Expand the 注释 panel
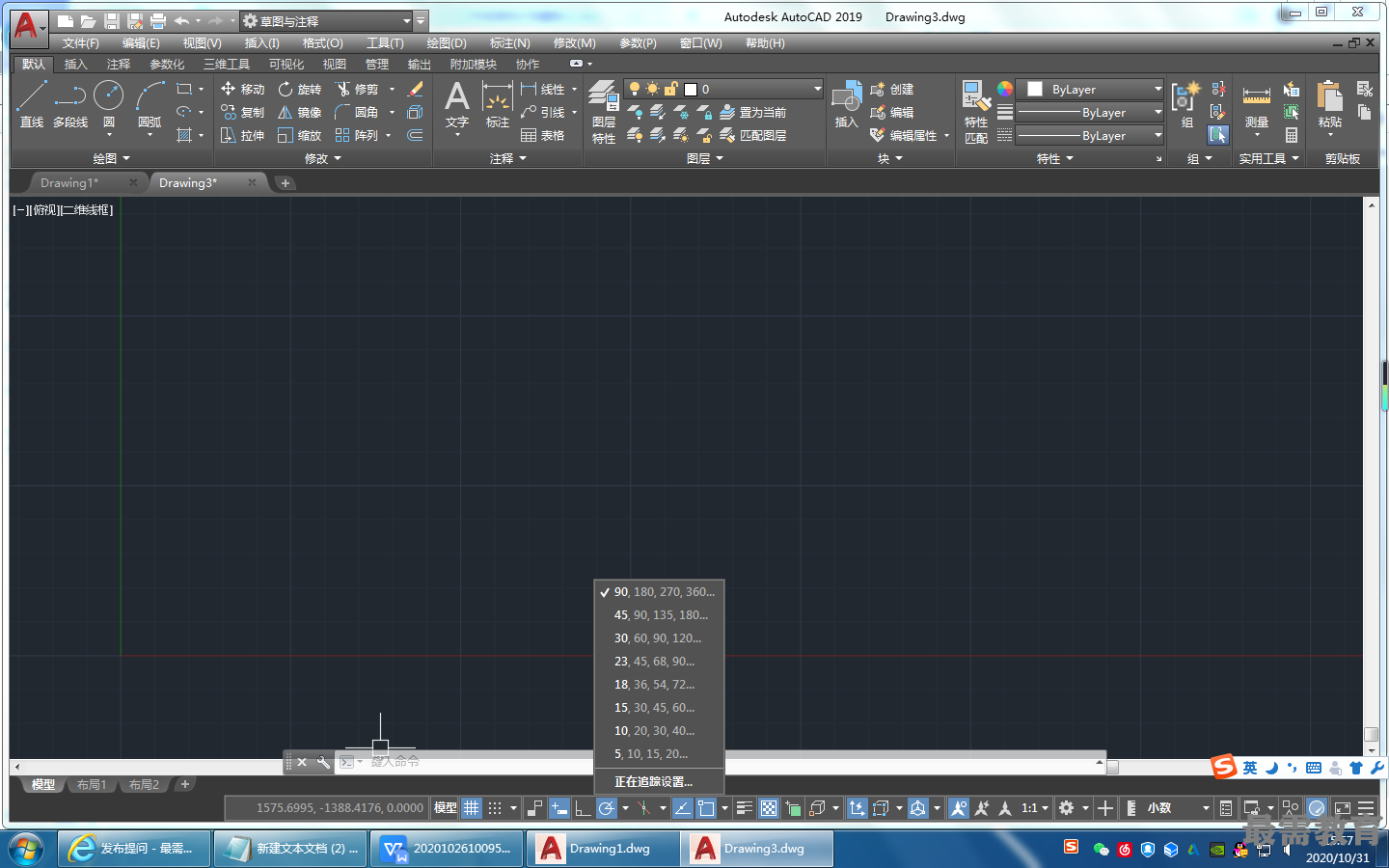Image resolution: width=1389 pixels, height=868 pixels. [508, 158]
